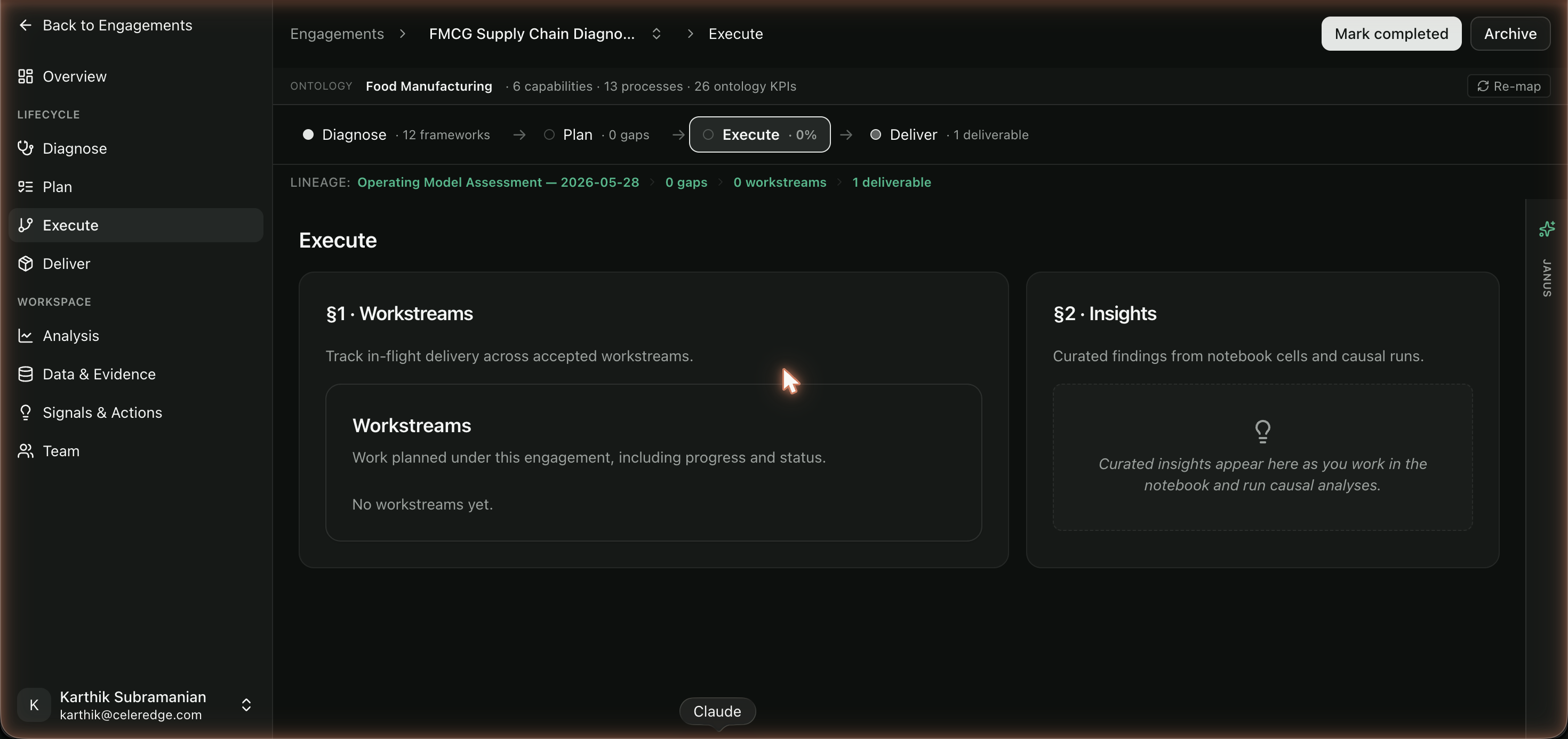Click the Execute branch icon in sidebar
The width and height of the screenshot is (1568, 739).
(x=25, y=225)
